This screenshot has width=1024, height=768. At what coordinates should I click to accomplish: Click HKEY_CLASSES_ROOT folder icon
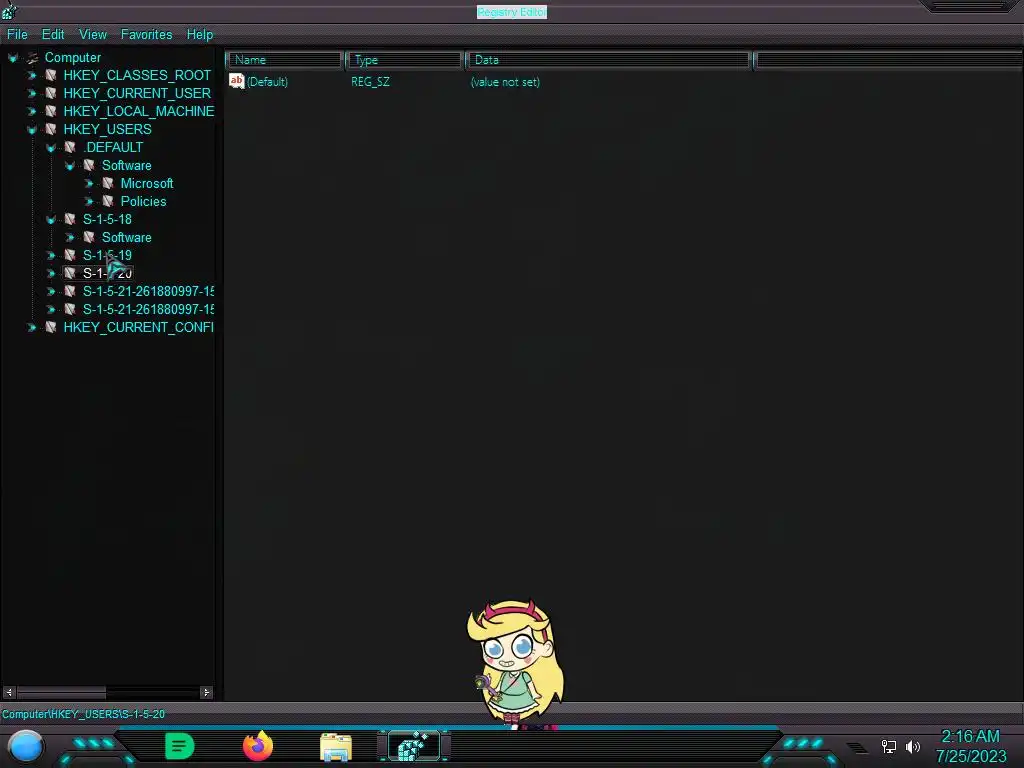[50, 75]
